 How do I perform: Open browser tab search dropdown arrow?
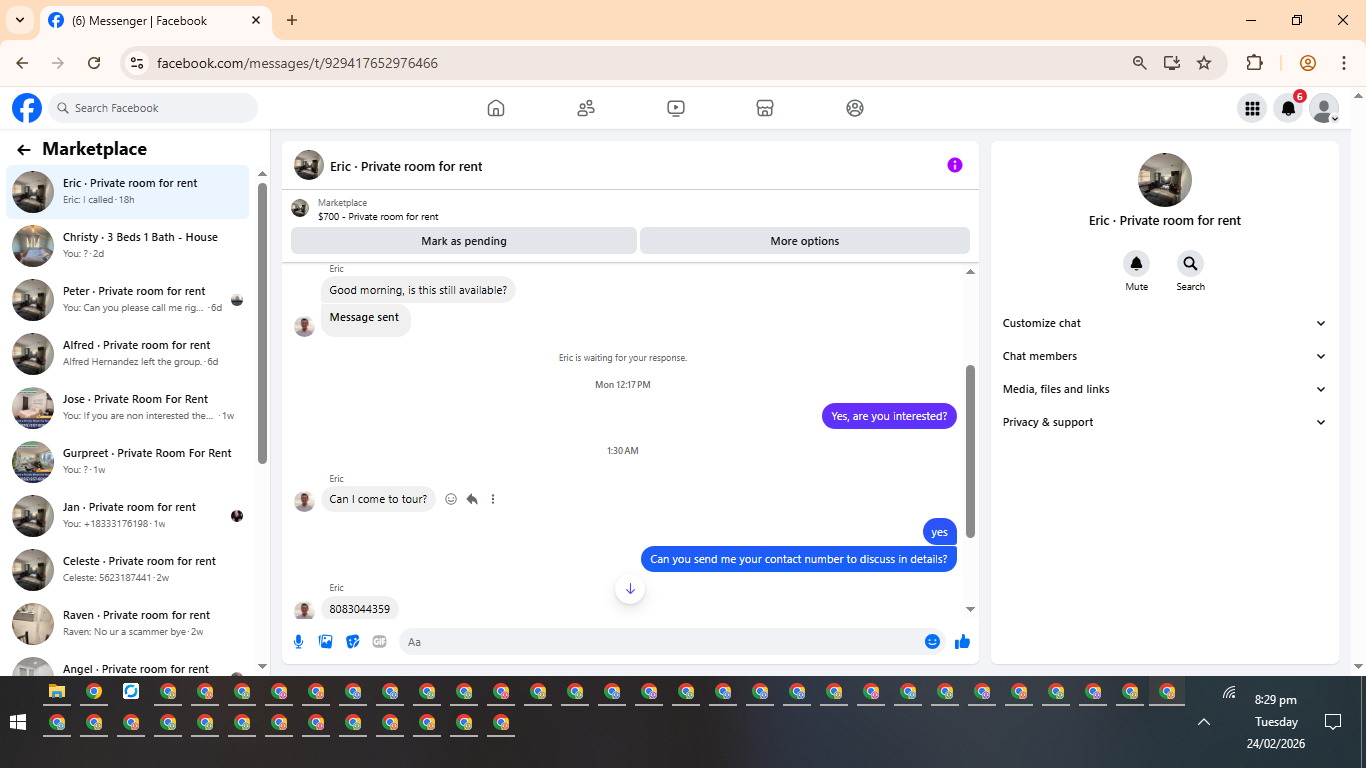click(x=19, y=20)
